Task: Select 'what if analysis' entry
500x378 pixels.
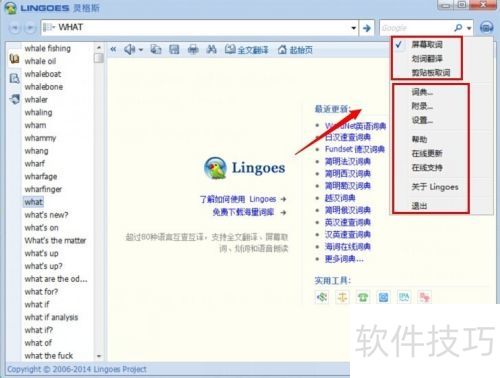Action: [x=51, y=317]
